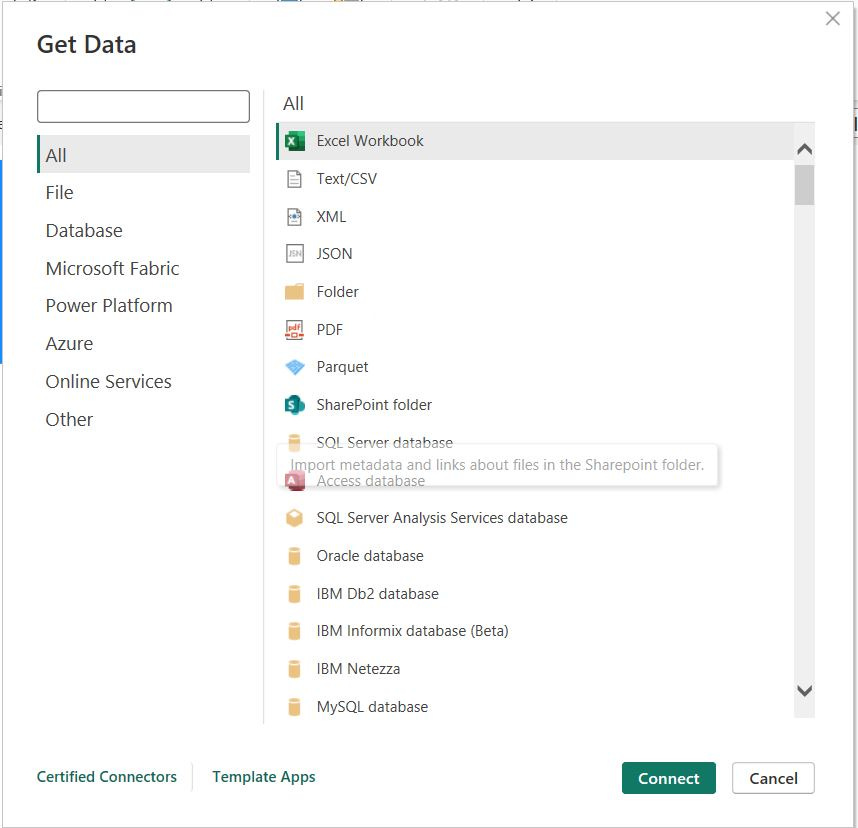Open the Power Platform category
The height and width of the screenshot is (828, 858).
tap(109, 305)
